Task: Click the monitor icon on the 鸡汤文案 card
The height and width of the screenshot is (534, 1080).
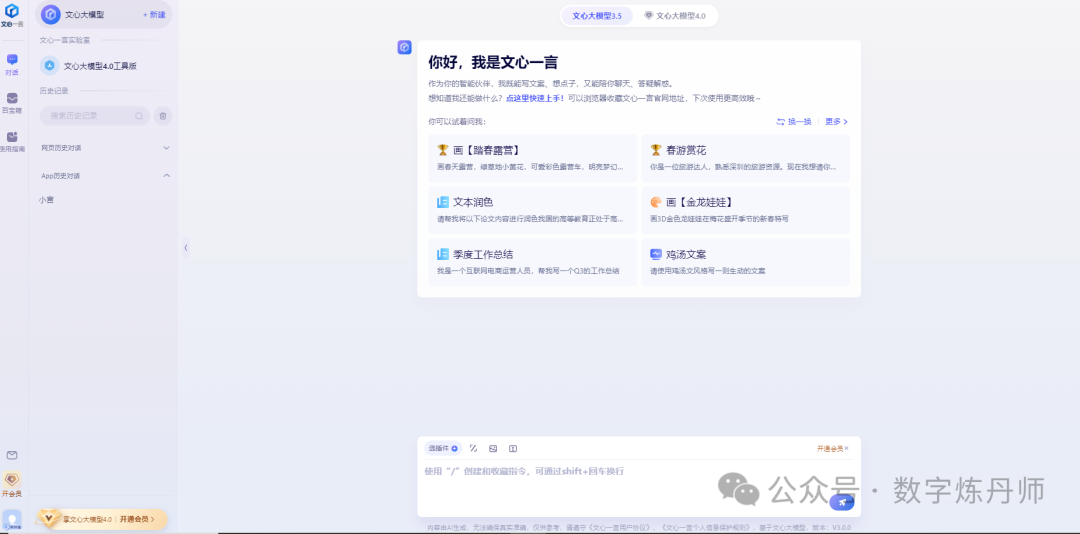Action: pos(656,254)
